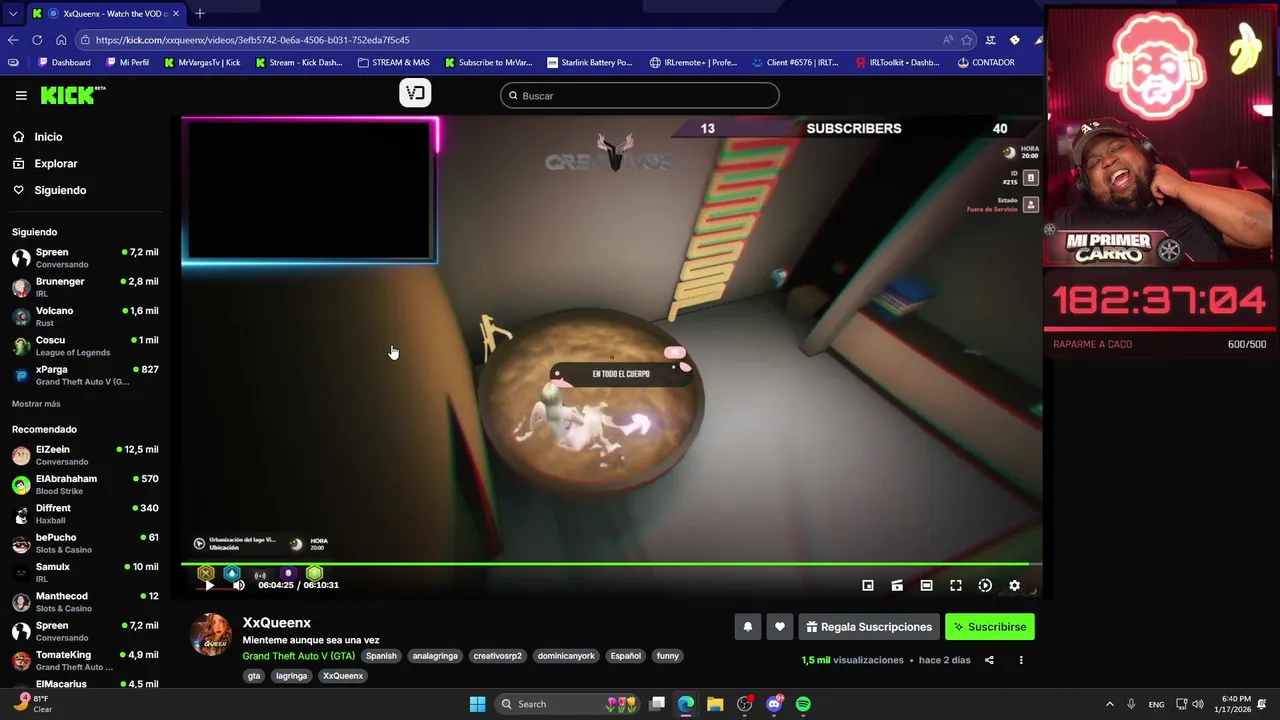Go to browser home page

(61, 40)
